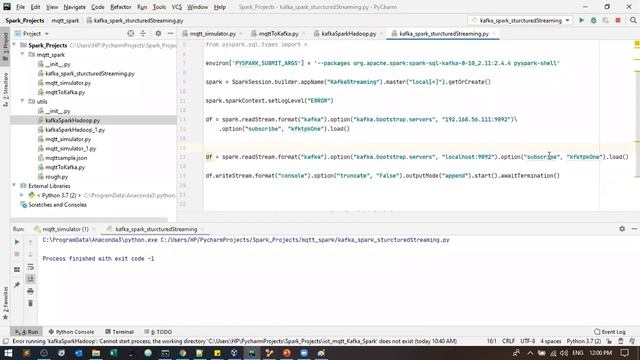Open the Event Log
This screenshot has height=360, width=640.
(x=610, y=332)
